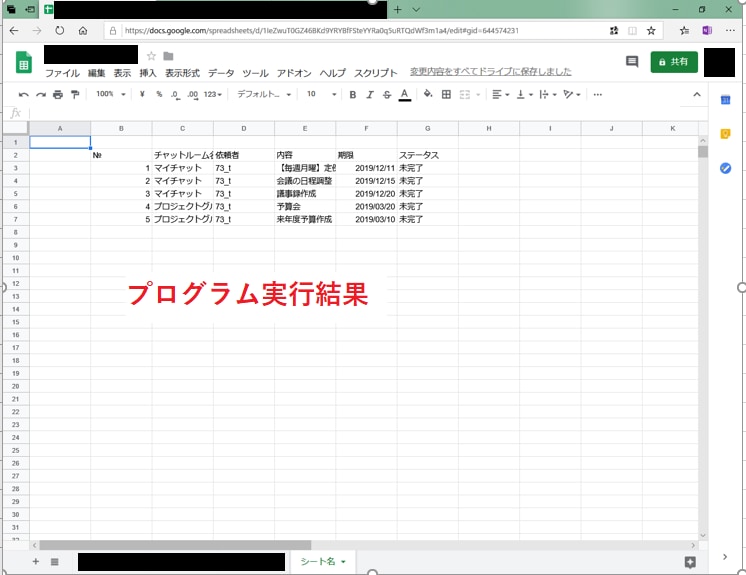Open the スクリプト menu
The height and width of the screenshot is (575, 746).
click(x=375, y=73)
